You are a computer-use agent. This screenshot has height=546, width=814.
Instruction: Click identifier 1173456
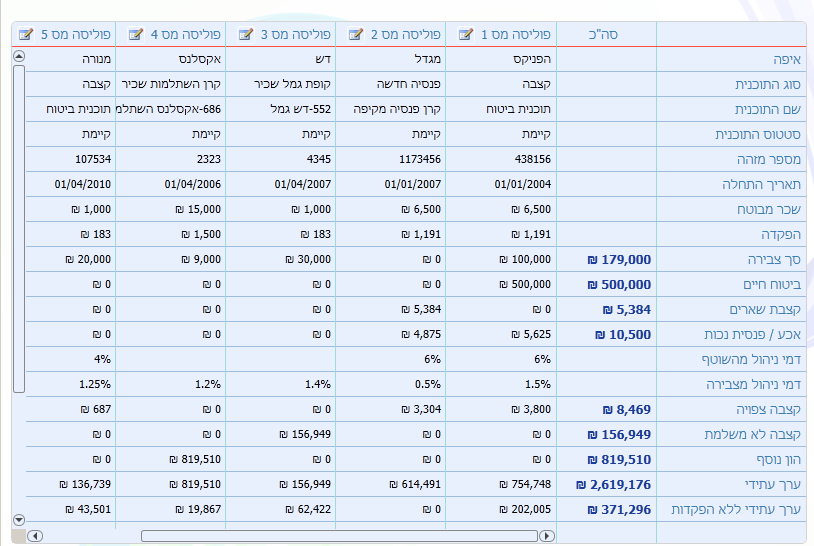pos(419,159)
